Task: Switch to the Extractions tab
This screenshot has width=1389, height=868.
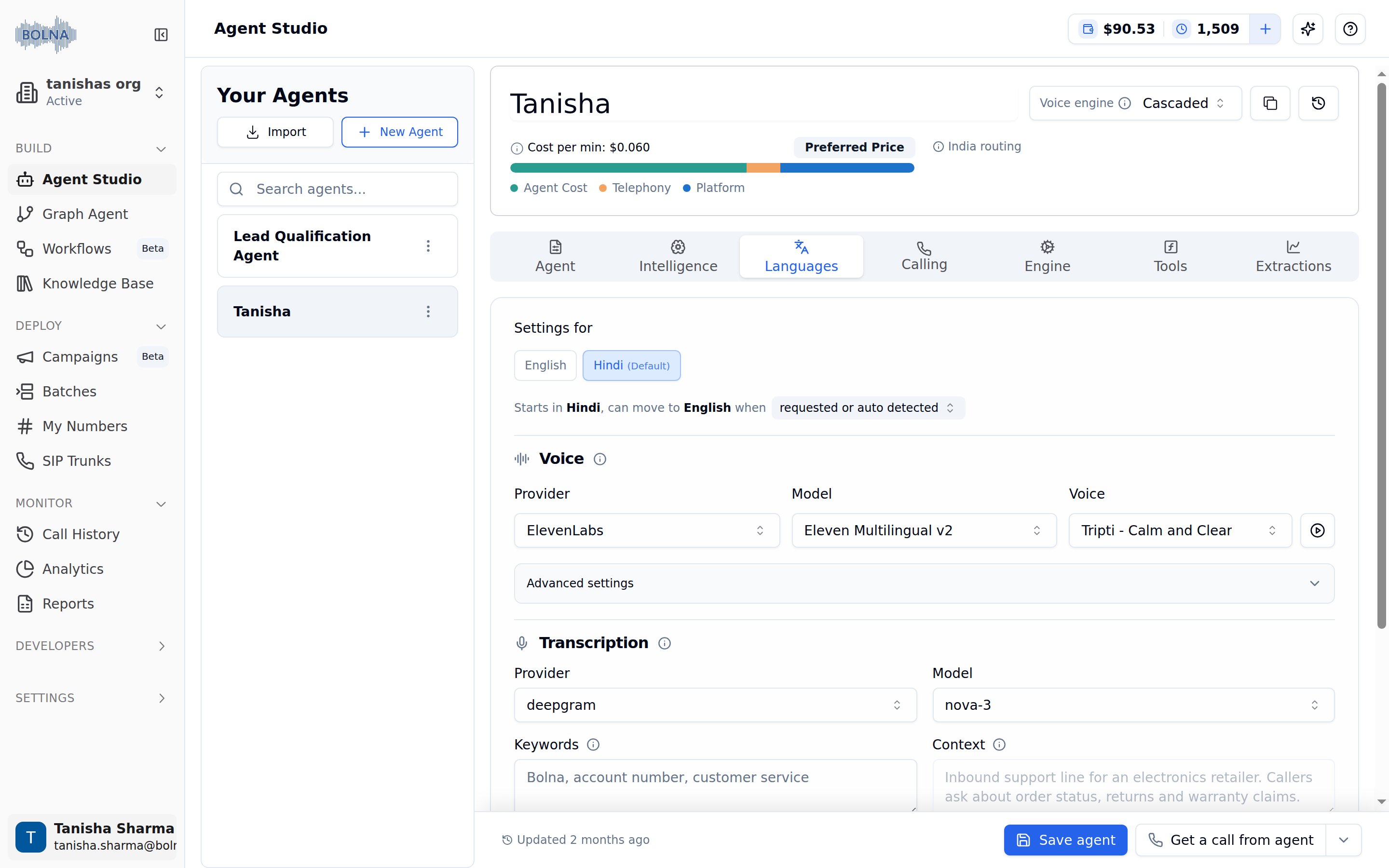Action: (x=1293, y=257)
